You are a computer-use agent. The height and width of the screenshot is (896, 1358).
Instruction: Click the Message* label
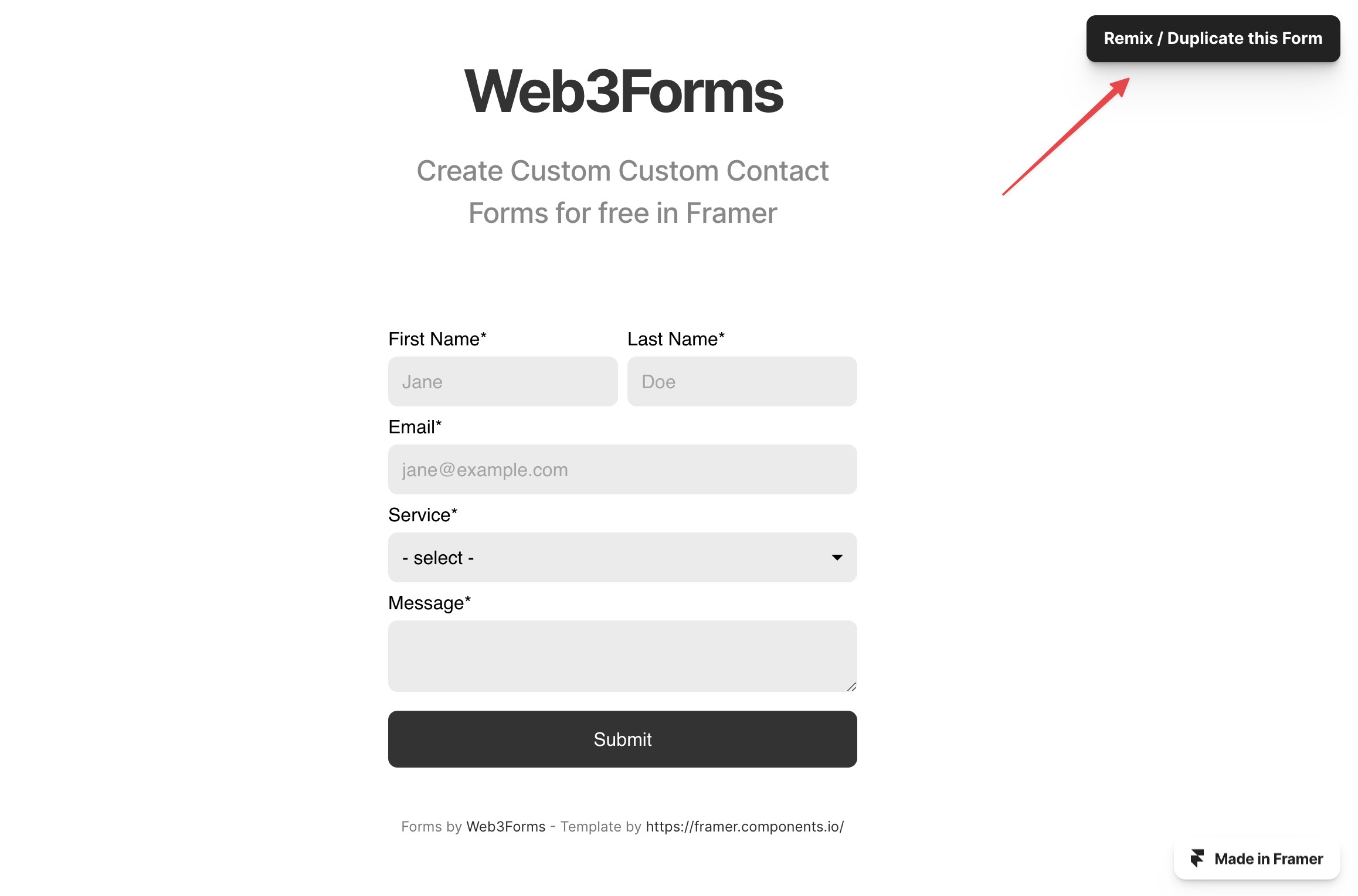point(430,603)
